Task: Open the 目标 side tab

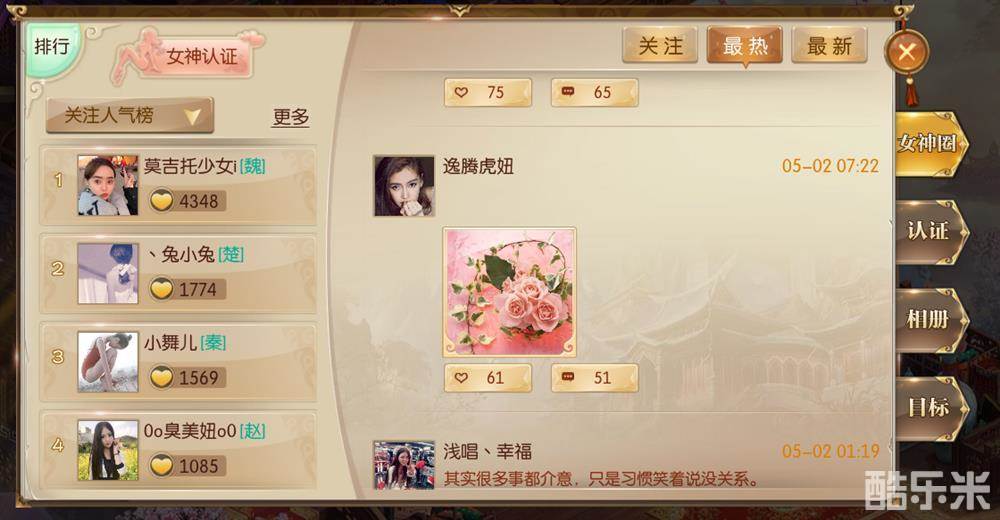Action: [931, 408]
